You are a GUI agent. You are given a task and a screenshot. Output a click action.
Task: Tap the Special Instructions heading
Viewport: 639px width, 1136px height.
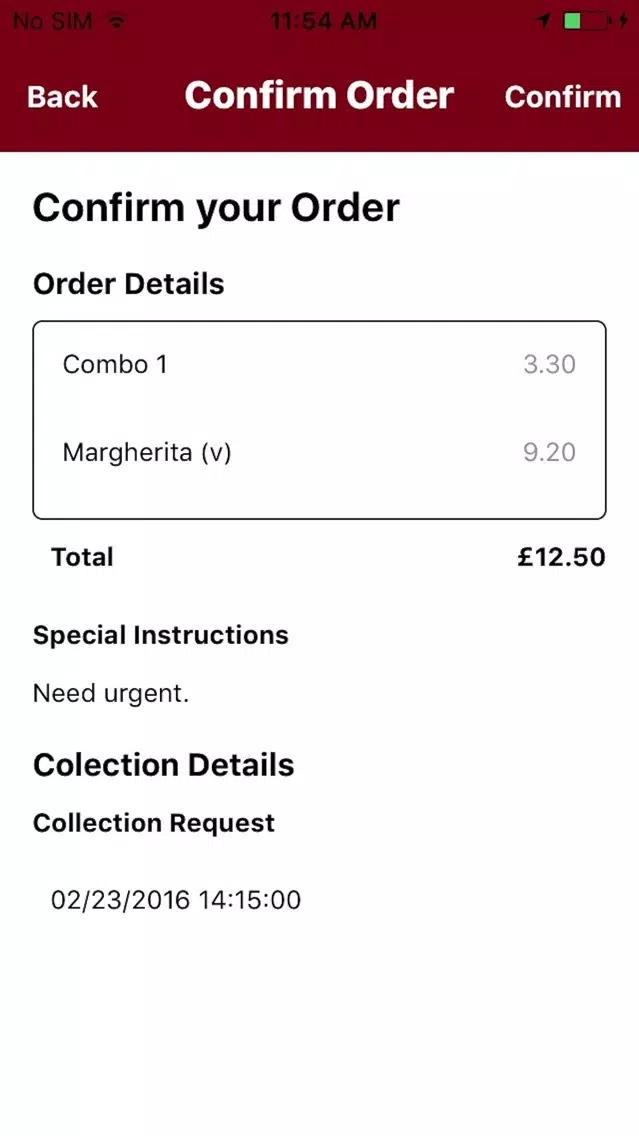pos(161,635)
